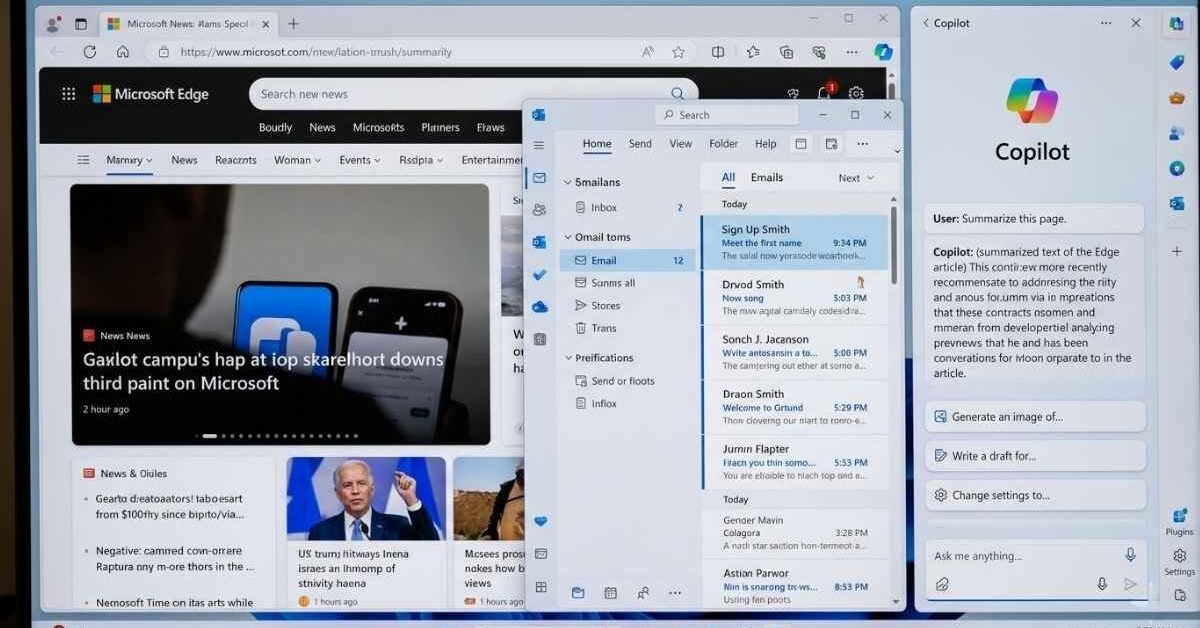1200x628 pixels.
Task: Add a sidebar app with plus icon
Action: click(x=1177, y=251)
